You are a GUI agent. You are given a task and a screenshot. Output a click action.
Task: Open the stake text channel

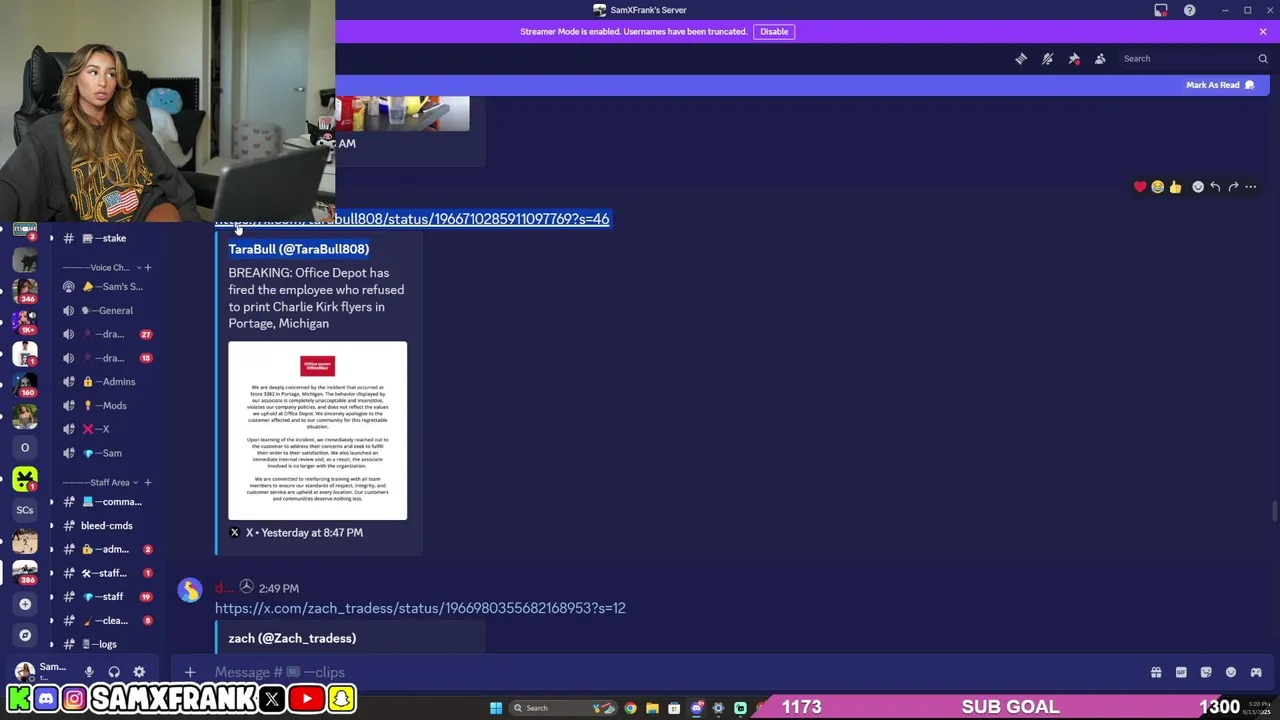click(x=106, y=238)
